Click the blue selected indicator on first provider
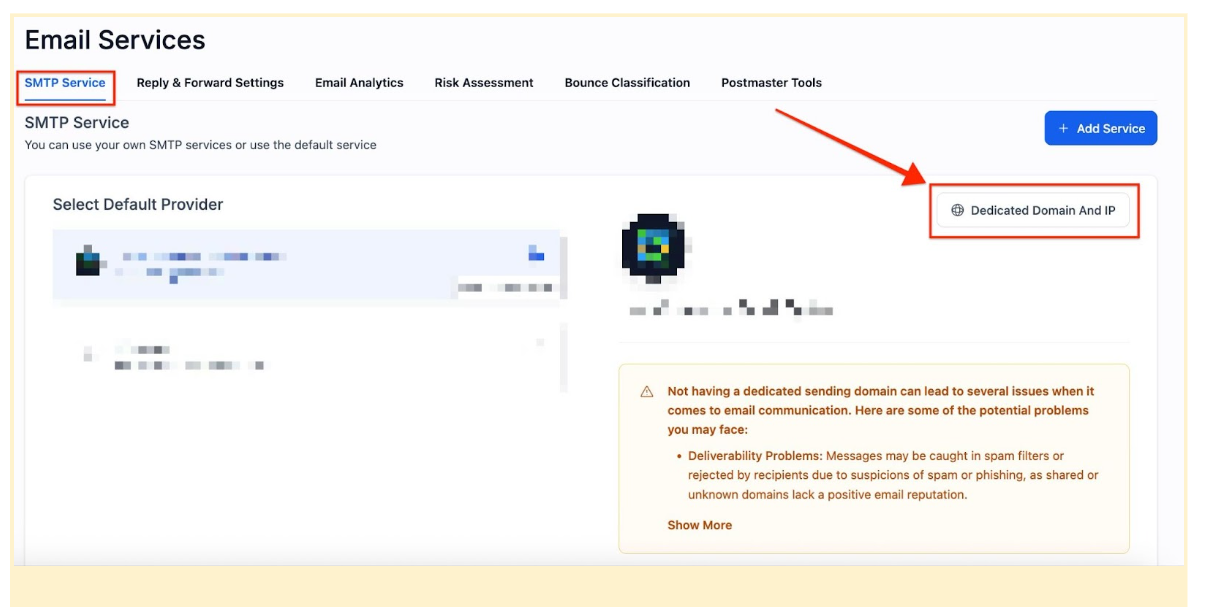The image size is (1216, 607). [x=536, y=254]
